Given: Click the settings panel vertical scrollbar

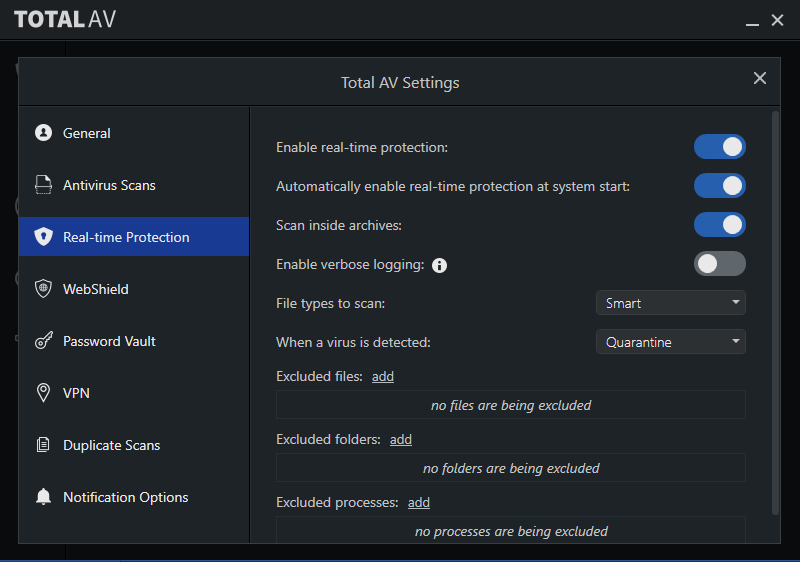Looking at the screenshot, I should (x=775, y=312).
